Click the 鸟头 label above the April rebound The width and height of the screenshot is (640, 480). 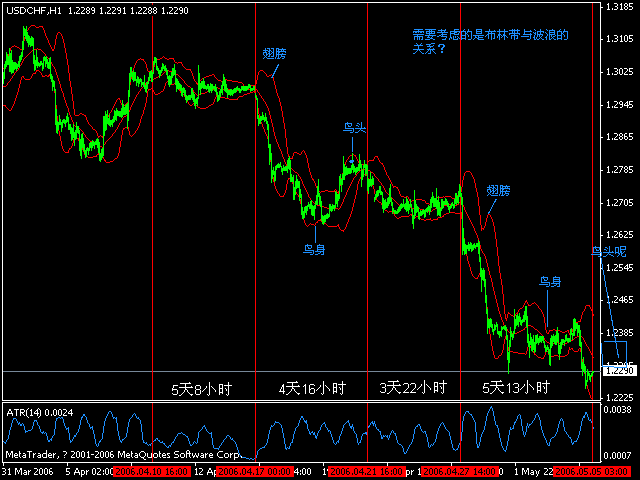pos(354,128)
